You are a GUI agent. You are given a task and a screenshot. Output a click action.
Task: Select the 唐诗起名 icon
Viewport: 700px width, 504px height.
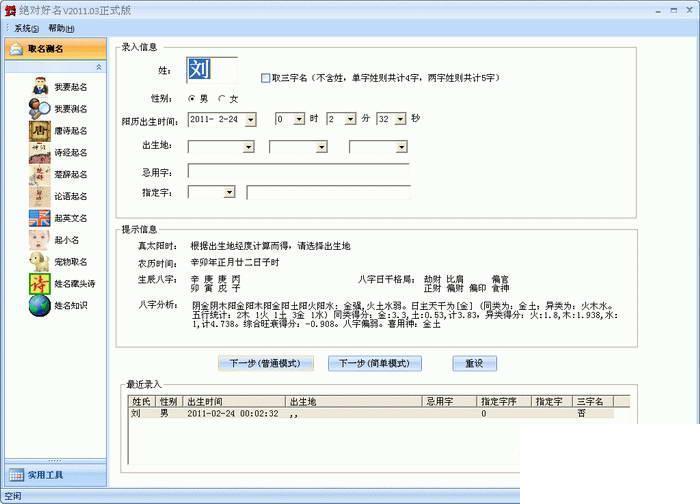[40, 130]
